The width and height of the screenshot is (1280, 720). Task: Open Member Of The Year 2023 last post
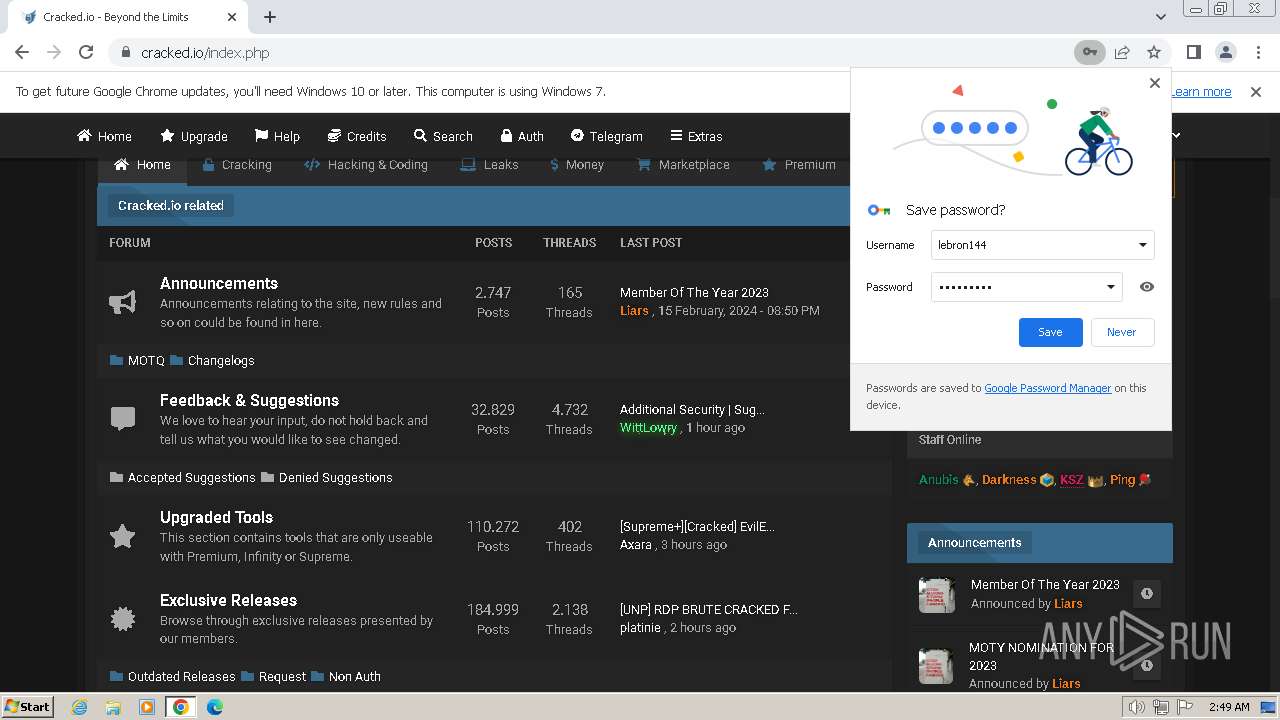pyautogui.click(x=694, y=292)
